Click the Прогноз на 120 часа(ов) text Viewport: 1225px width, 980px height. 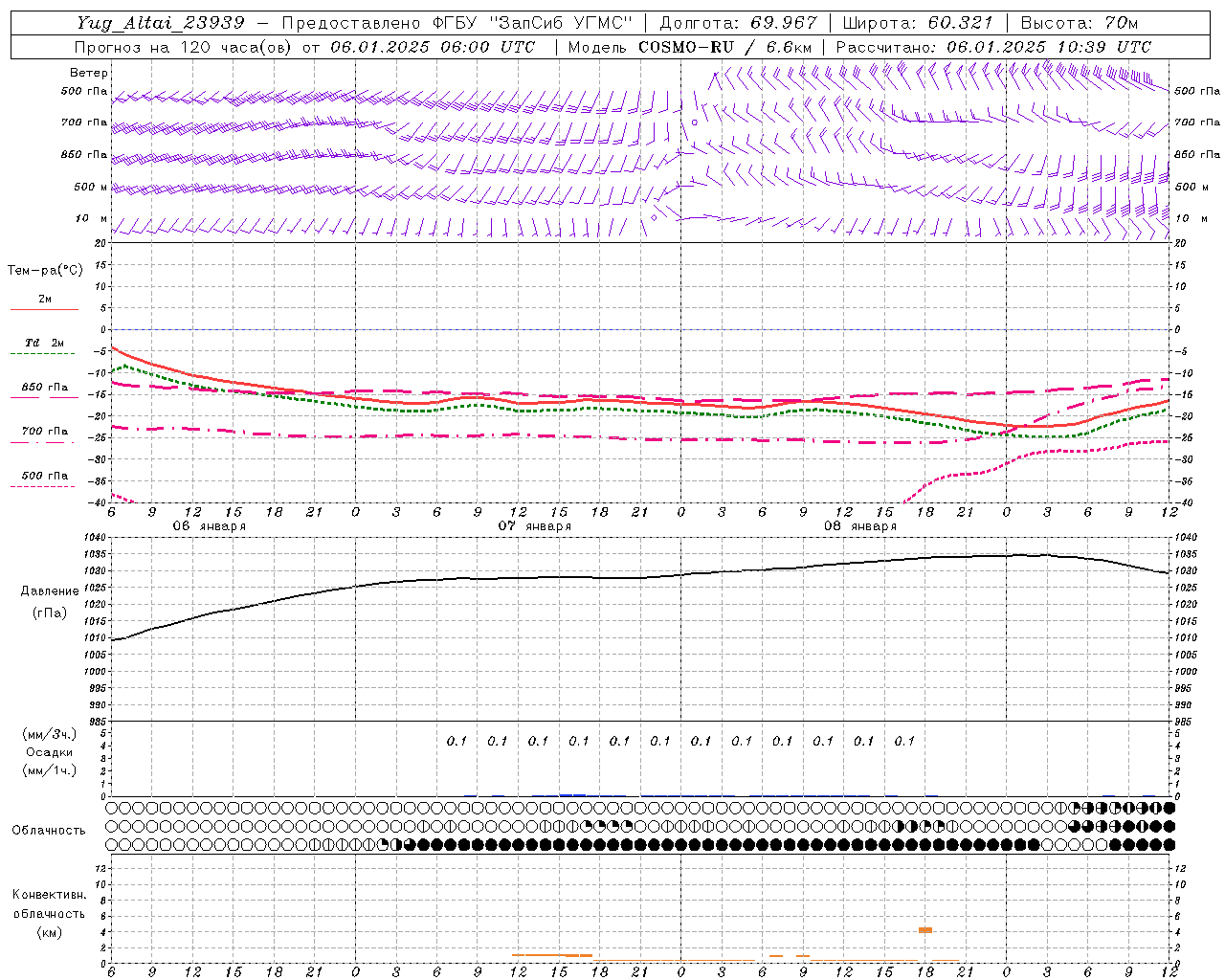185,47
